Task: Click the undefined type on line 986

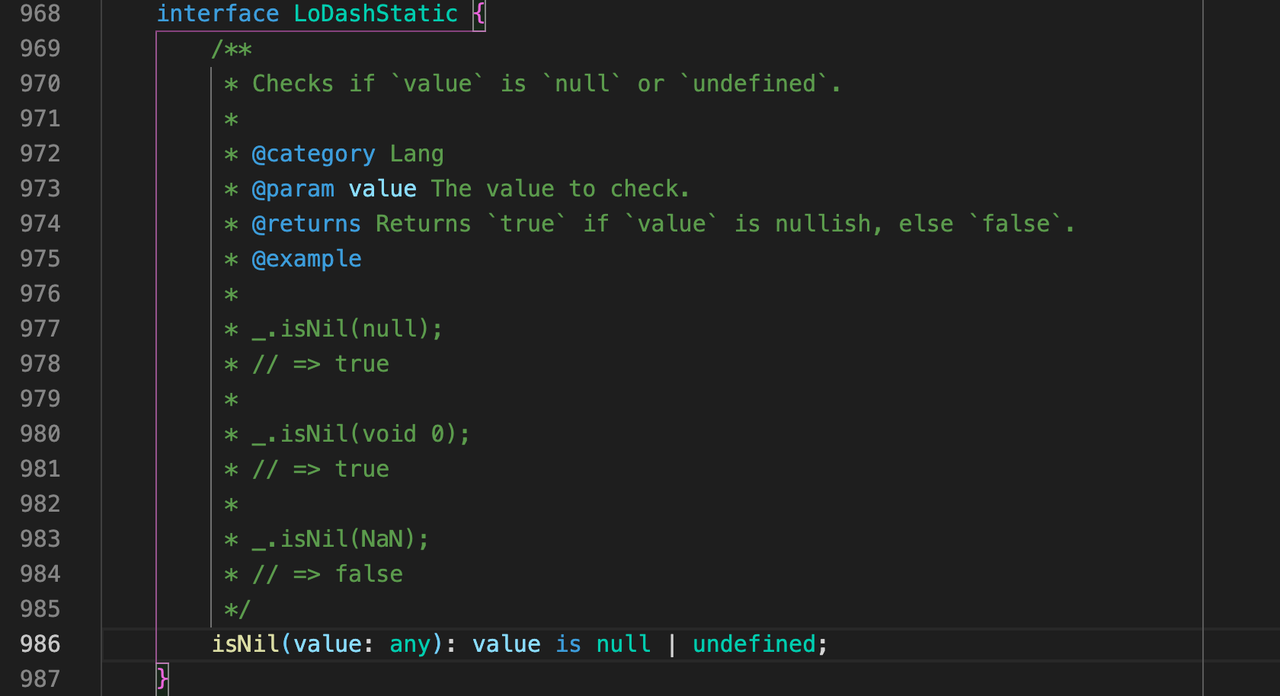Action: point(754,644)
